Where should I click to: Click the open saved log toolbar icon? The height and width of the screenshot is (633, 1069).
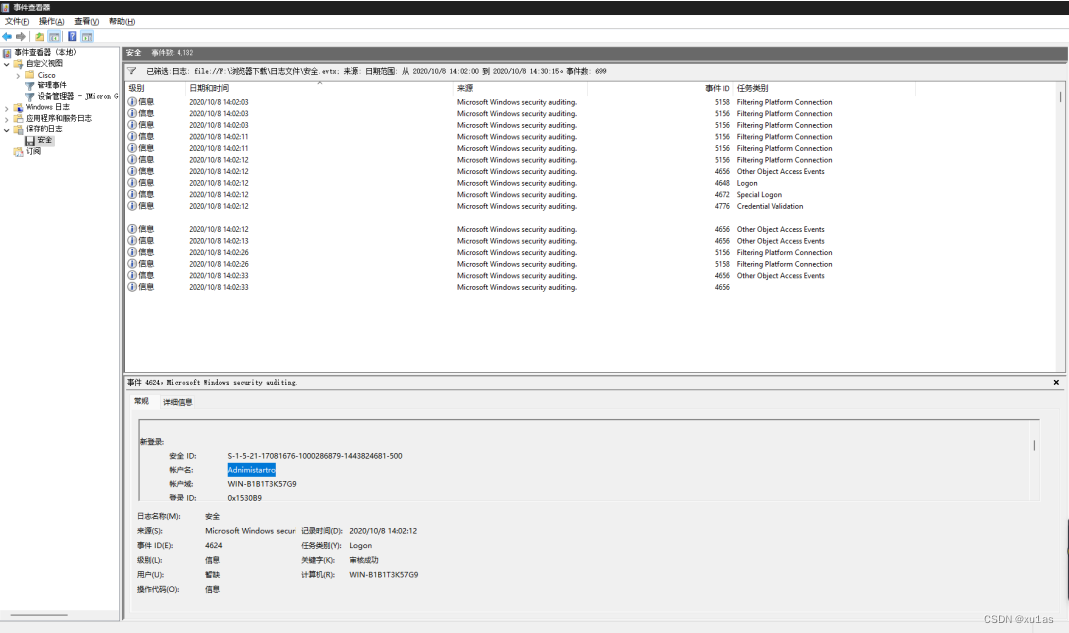click(x=39, y=36)
